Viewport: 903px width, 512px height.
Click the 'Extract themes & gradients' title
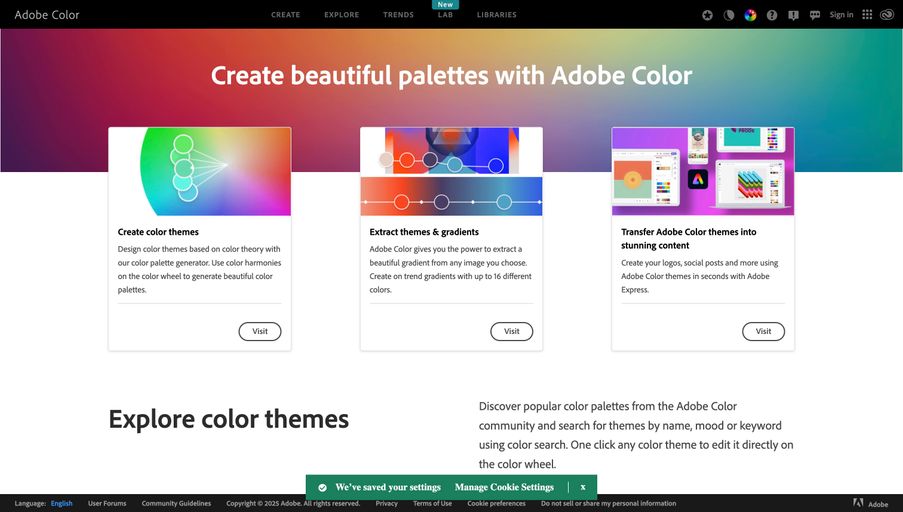click(x=424, y=232)
